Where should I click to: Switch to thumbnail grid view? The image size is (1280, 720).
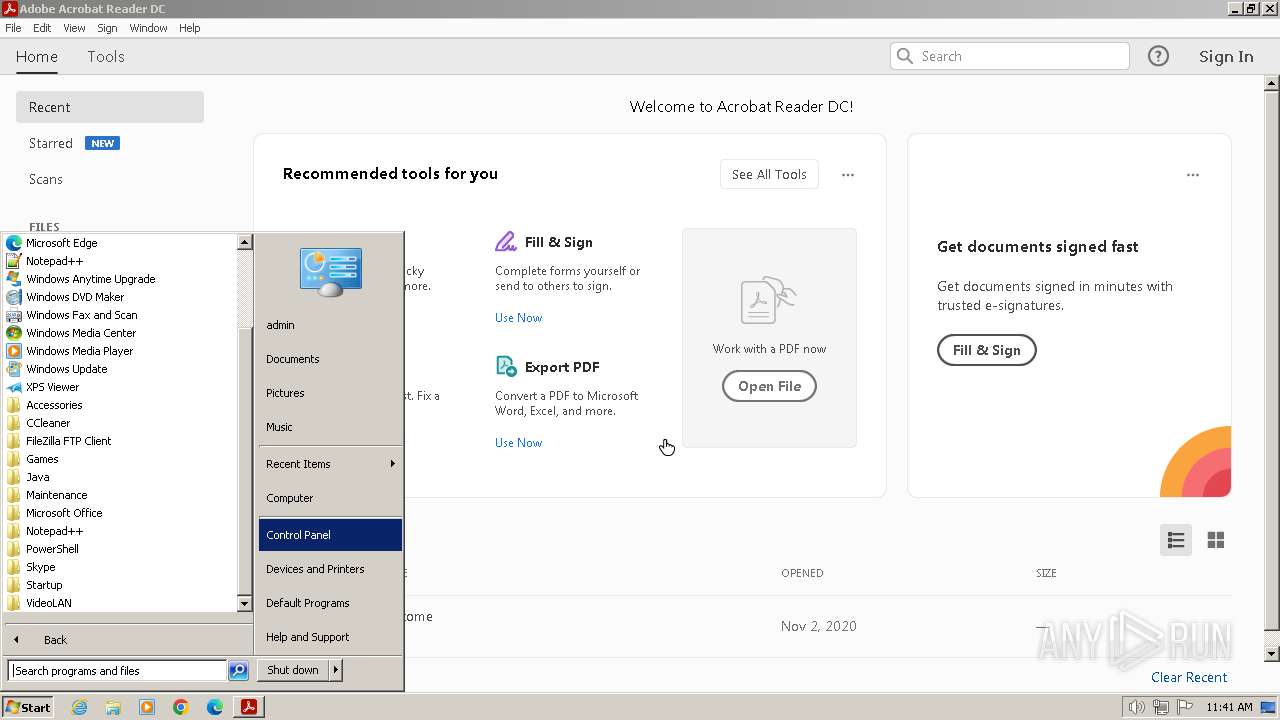(1216, 540)
